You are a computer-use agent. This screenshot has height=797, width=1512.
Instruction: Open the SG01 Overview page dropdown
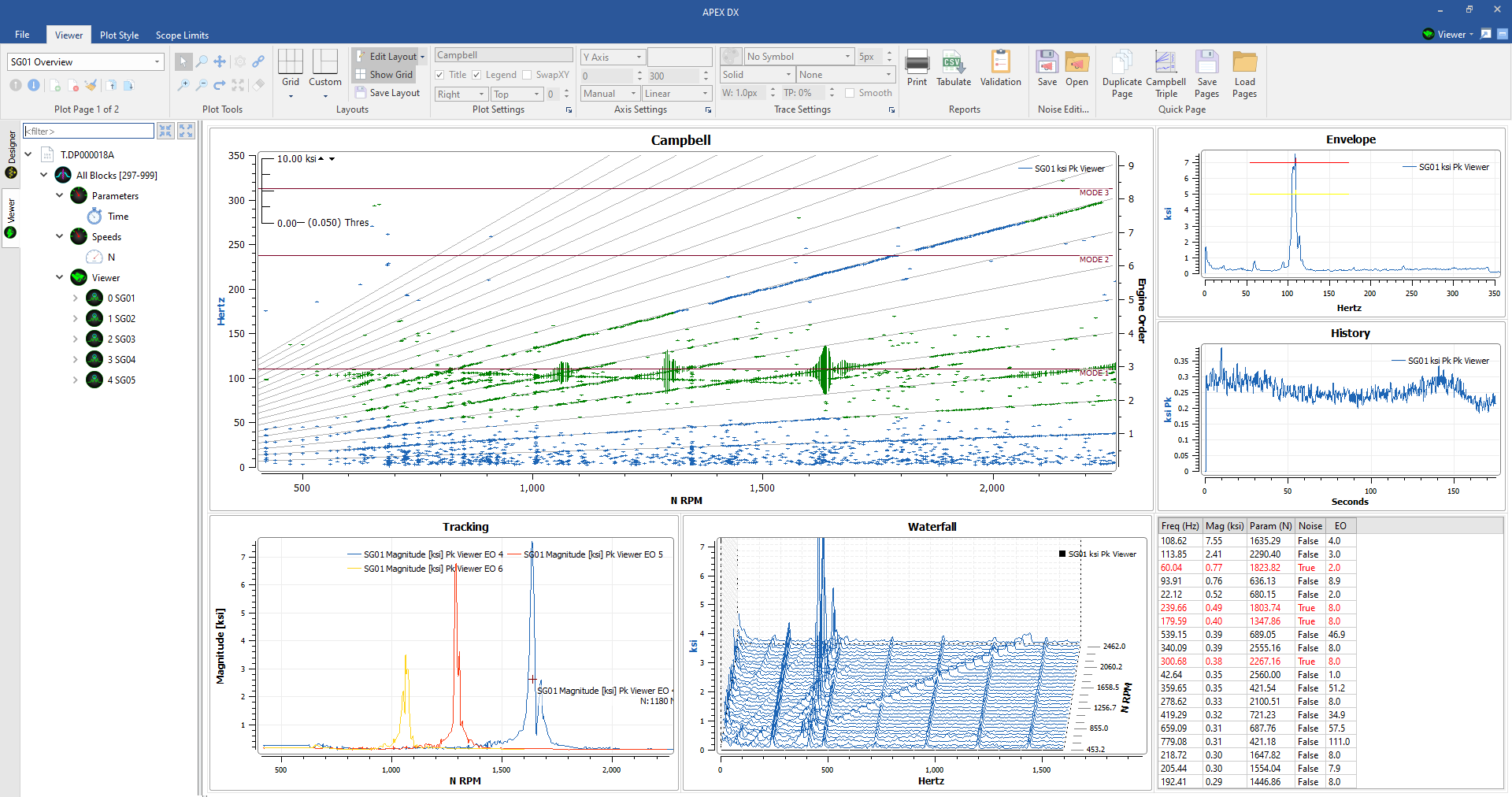[x=157, y=61]
